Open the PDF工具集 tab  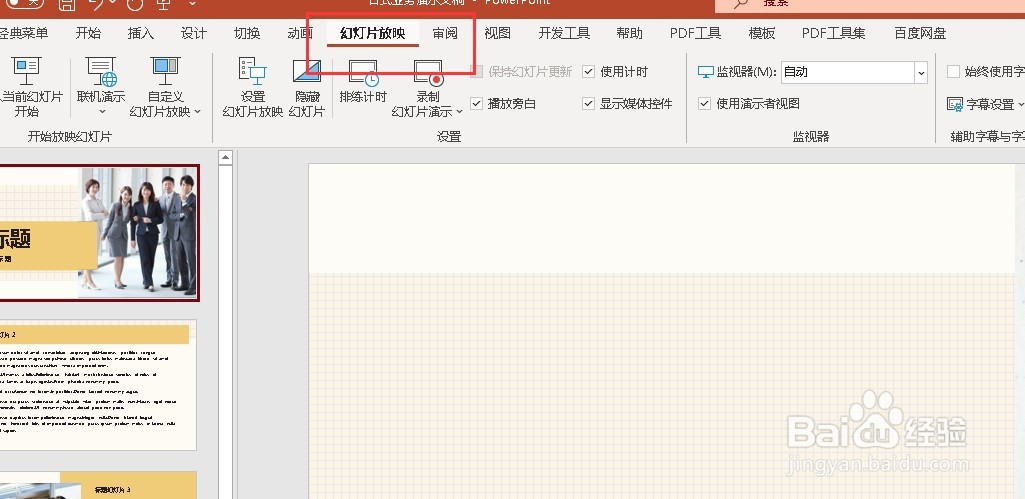coord(833,33)
